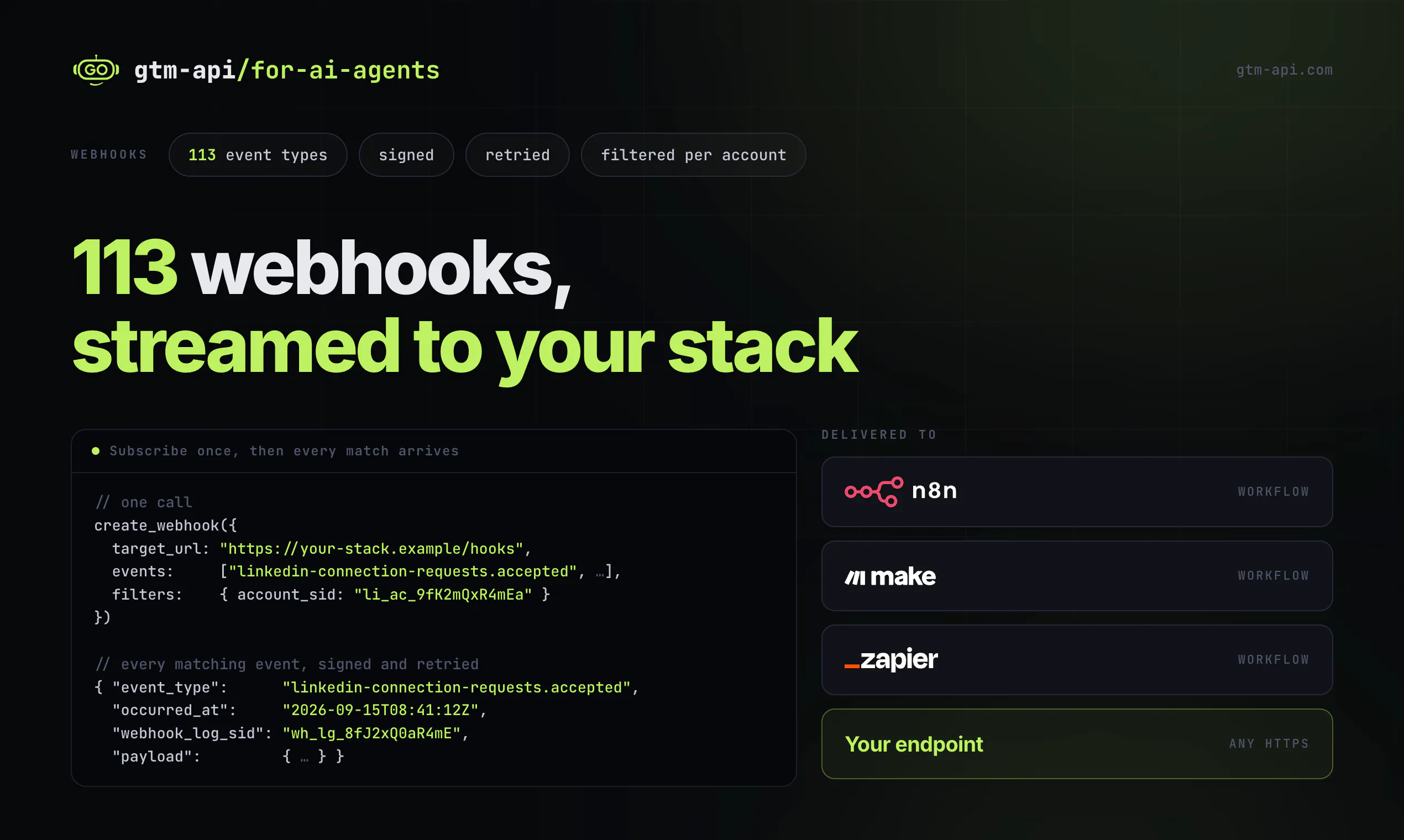Open the gtm-api.com link
The height and width of the screenshot is (840, 1404).
[1284, 70]
